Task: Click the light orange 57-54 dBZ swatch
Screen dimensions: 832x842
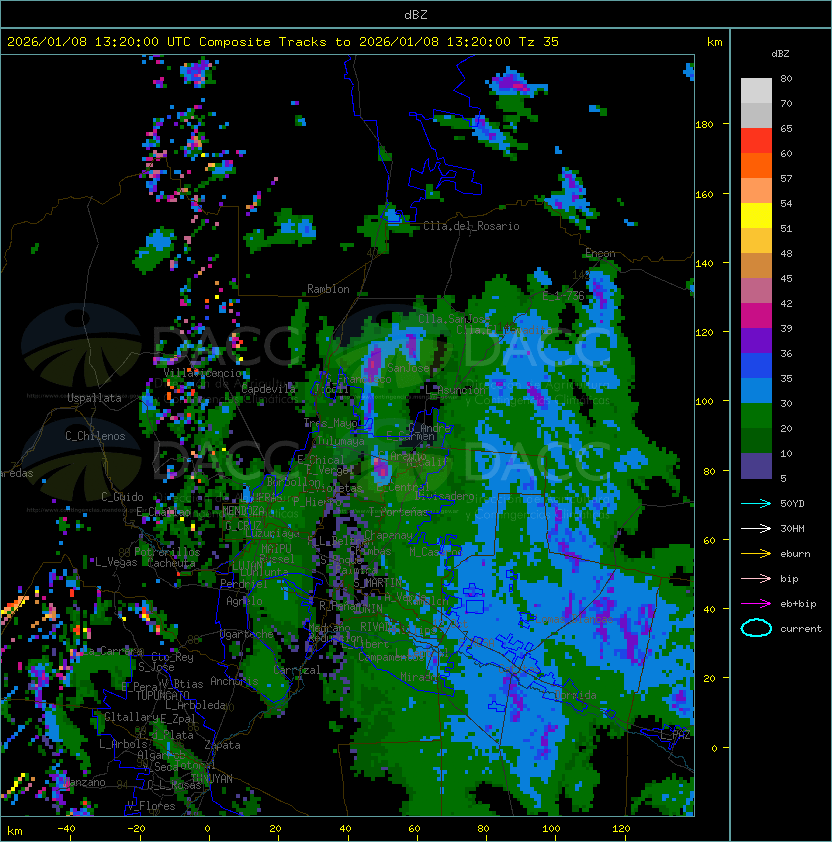Action: tap(756, 191)
